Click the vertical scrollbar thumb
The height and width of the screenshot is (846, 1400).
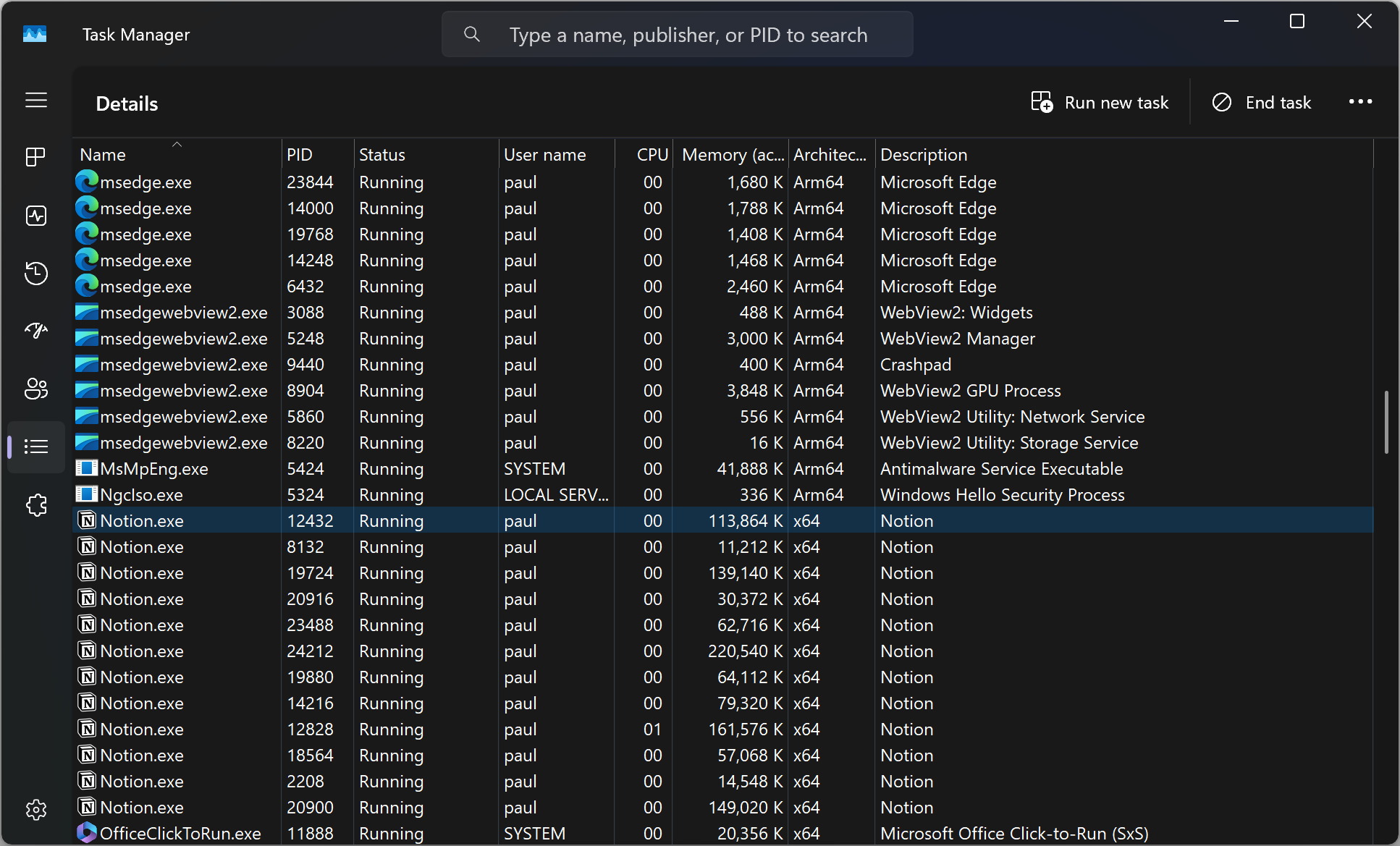[x=1386, y=422]
